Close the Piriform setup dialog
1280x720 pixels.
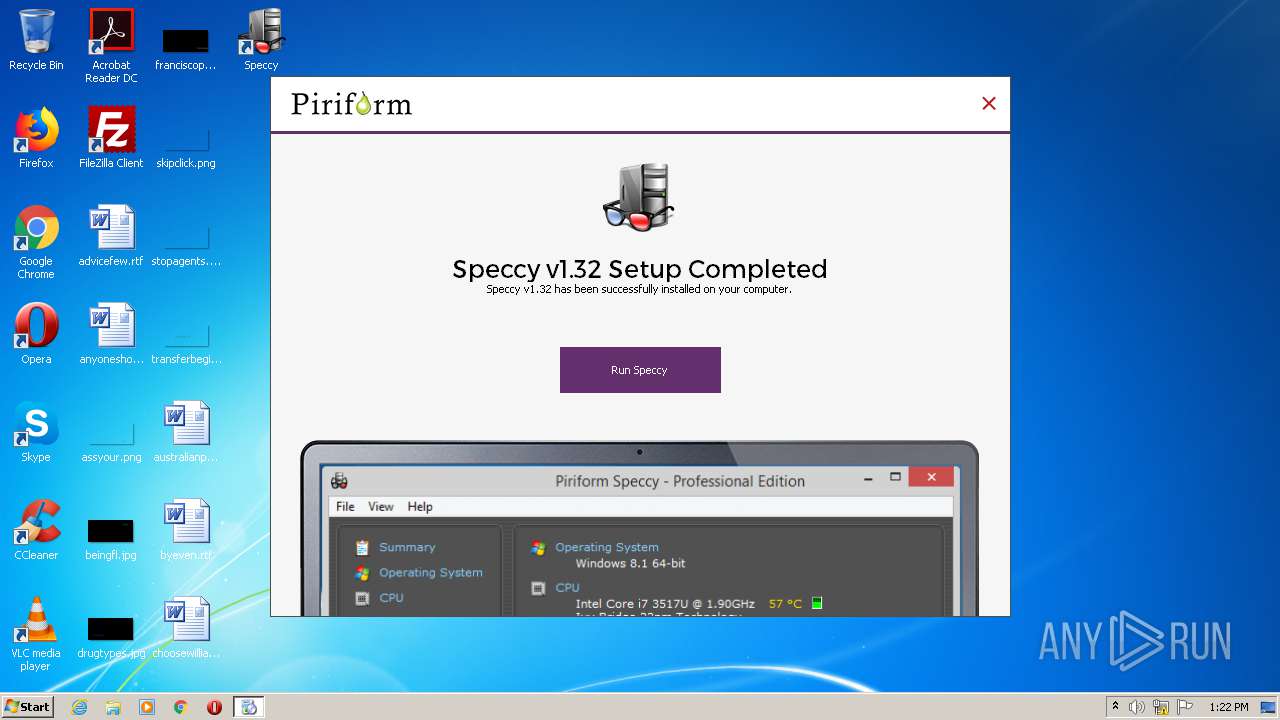click(x=989, y=103)
